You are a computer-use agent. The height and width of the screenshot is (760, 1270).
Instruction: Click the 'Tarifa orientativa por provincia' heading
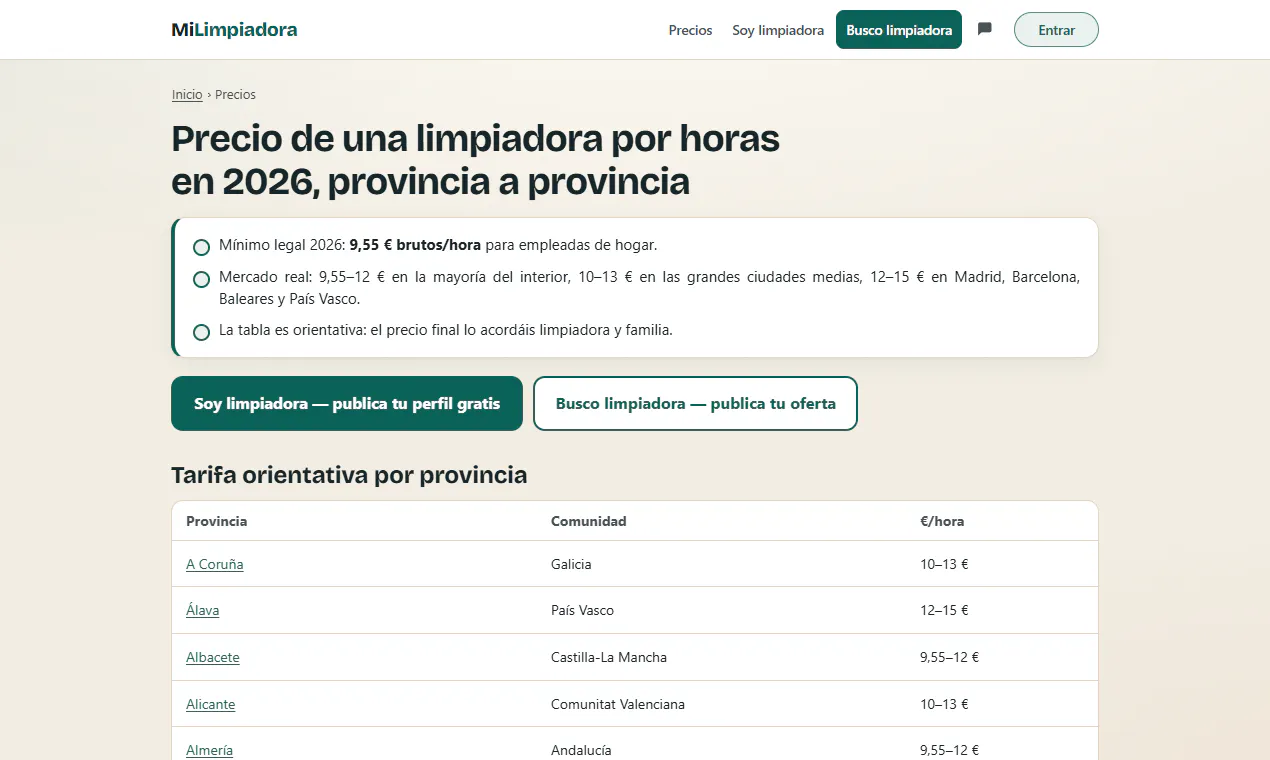click(349, 474)
